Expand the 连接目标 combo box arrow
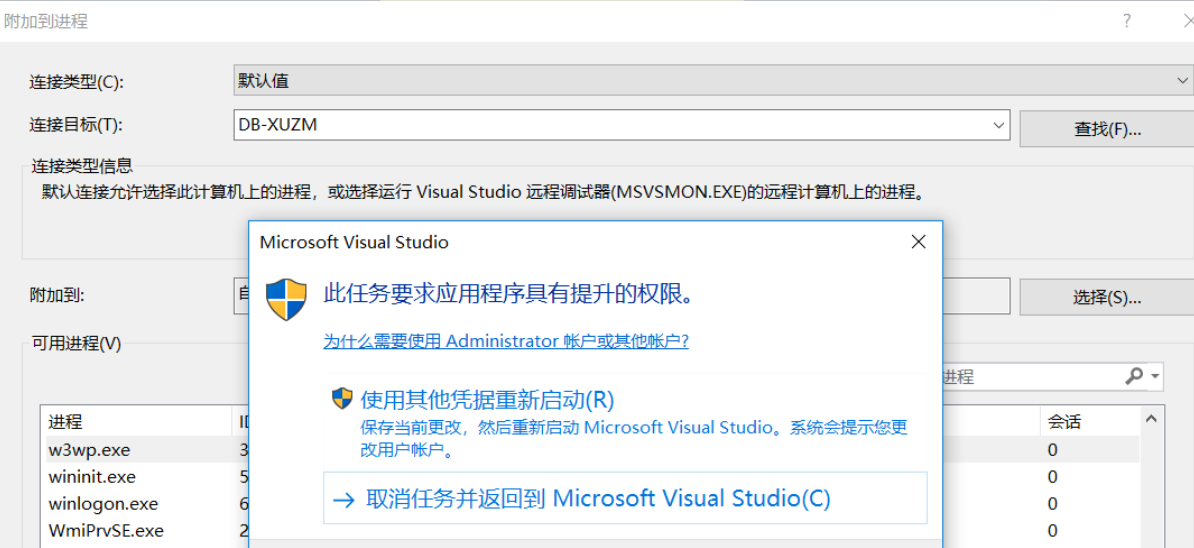The image size is (1194, 548). click(998, 126)
